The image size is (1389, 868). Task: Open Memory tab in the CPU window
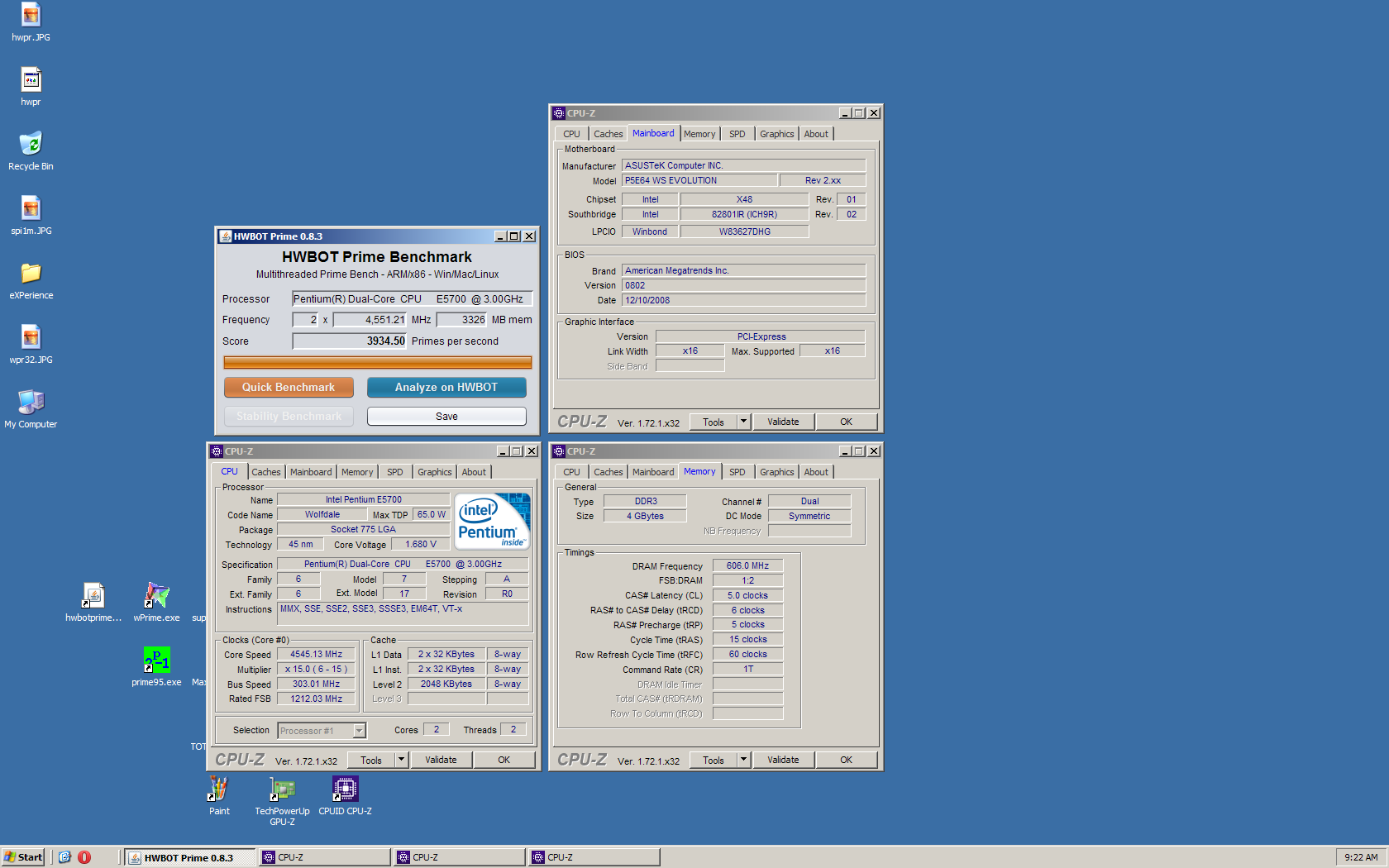pyautogui.click(x=357, y=472)
